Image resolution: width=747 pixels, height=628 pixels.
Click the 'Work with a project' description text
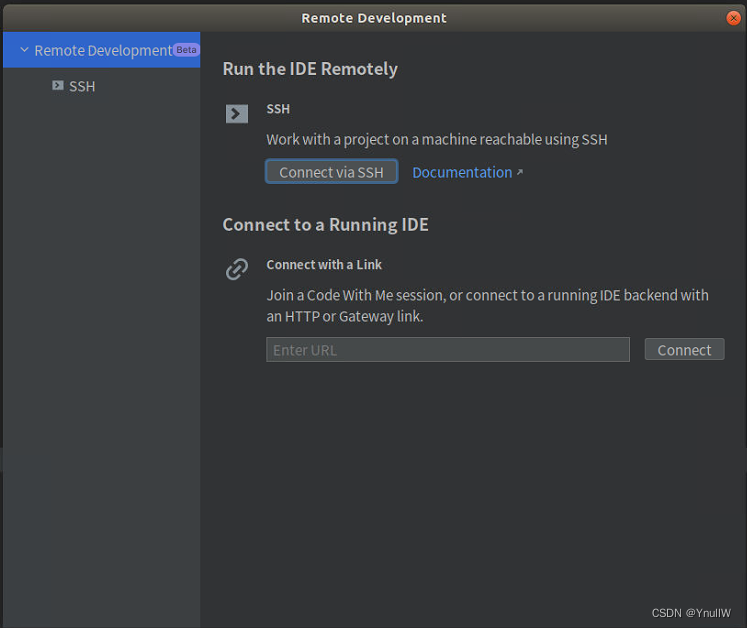[437, 140]
